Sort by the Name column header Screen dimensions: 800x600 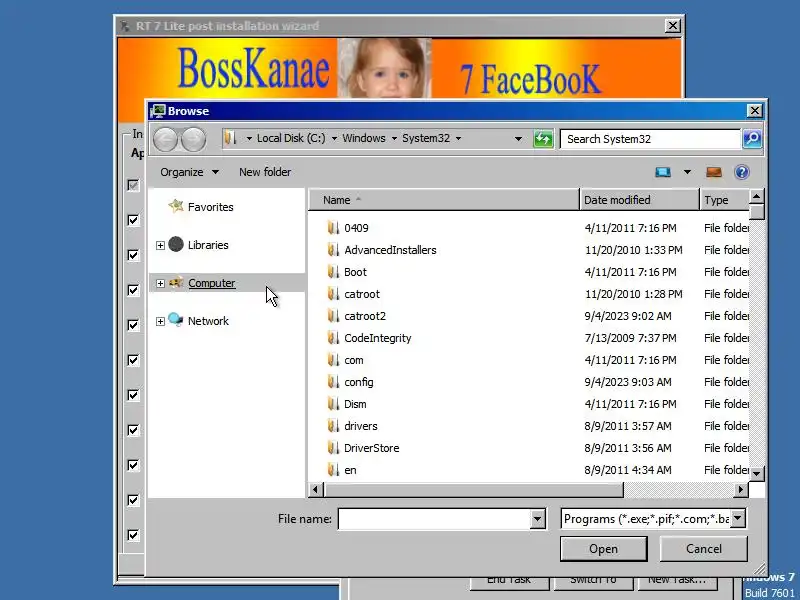(444, 200)
